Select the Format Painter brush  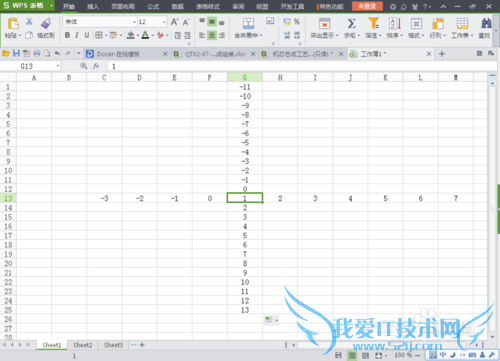46,23
